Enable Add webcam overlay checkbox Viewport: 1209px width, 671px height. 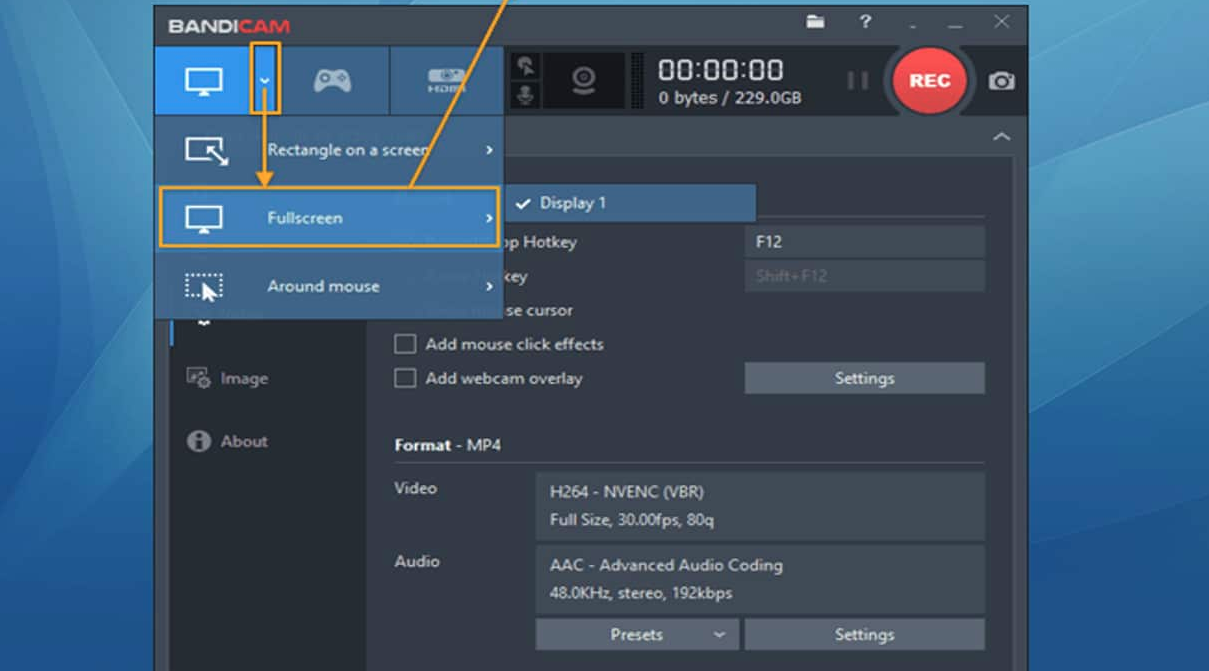click(405, 378)
